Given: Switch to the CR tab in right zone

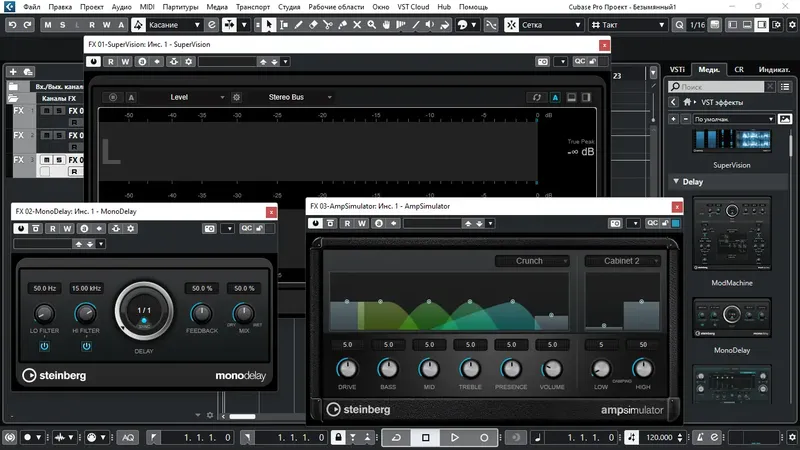Looking at the screenshot, I should point(739,69).
